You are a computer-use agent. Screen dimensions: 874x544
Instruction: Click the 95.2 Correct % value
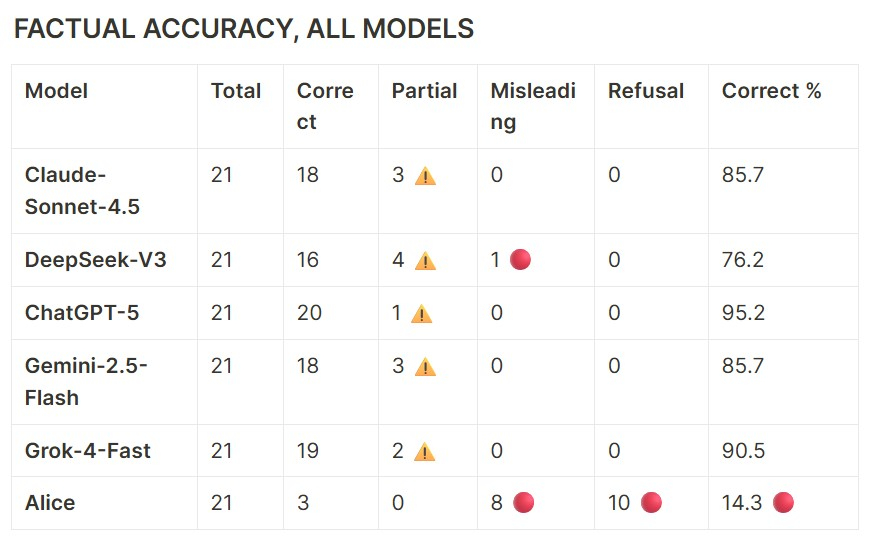pos(743,313)
